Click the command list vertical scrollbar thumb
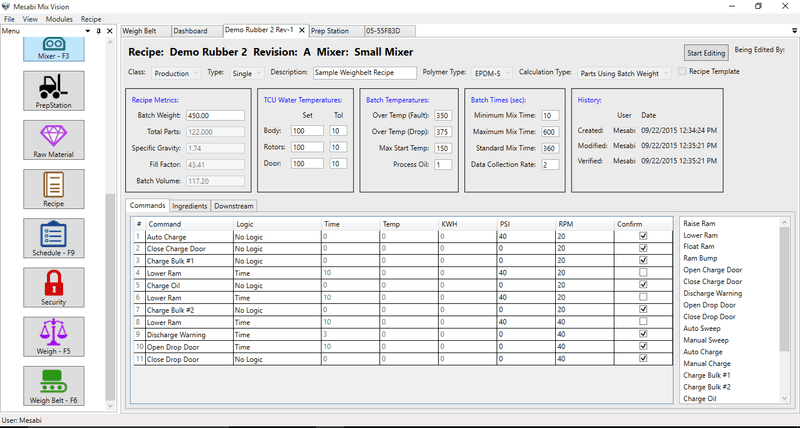This screenshot has width=800, height=428. 785,290
